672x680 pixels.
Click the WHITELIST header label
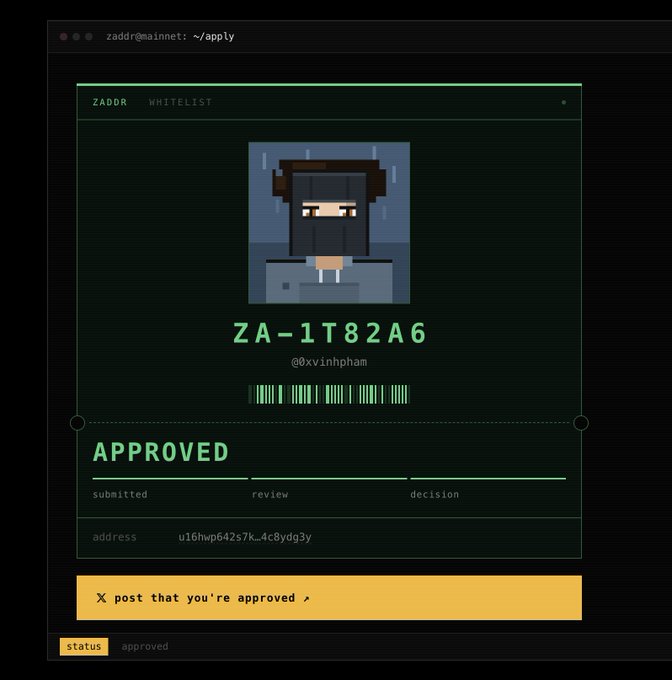[180, 102]
